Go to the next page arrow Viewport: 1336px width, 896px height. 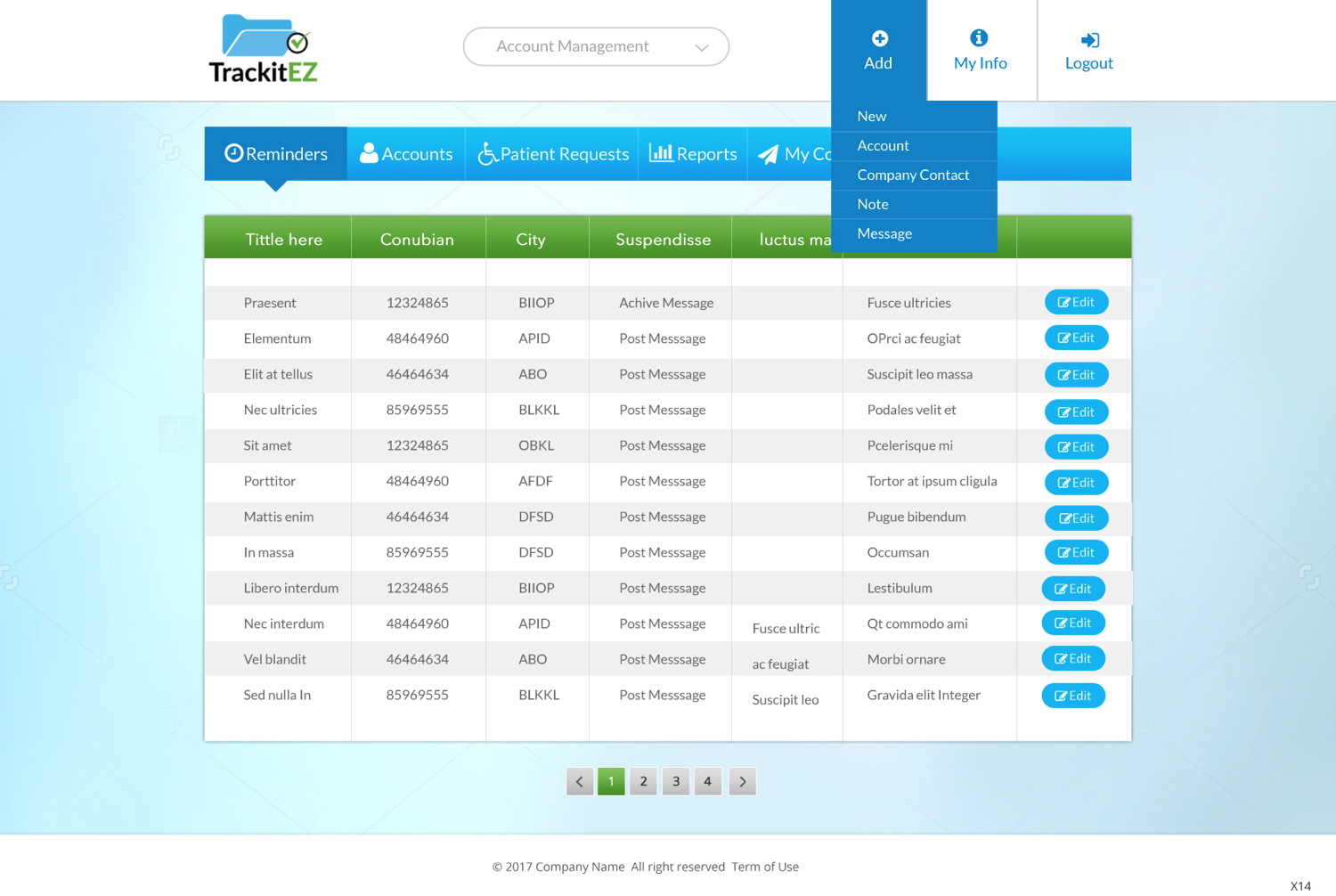742,781
